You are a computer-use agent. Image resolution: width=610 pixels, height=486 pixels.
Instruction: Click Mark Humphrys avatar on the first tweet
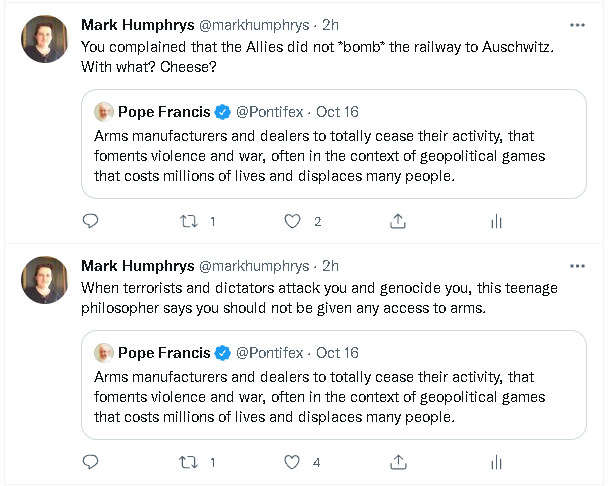tap(45, 39)
